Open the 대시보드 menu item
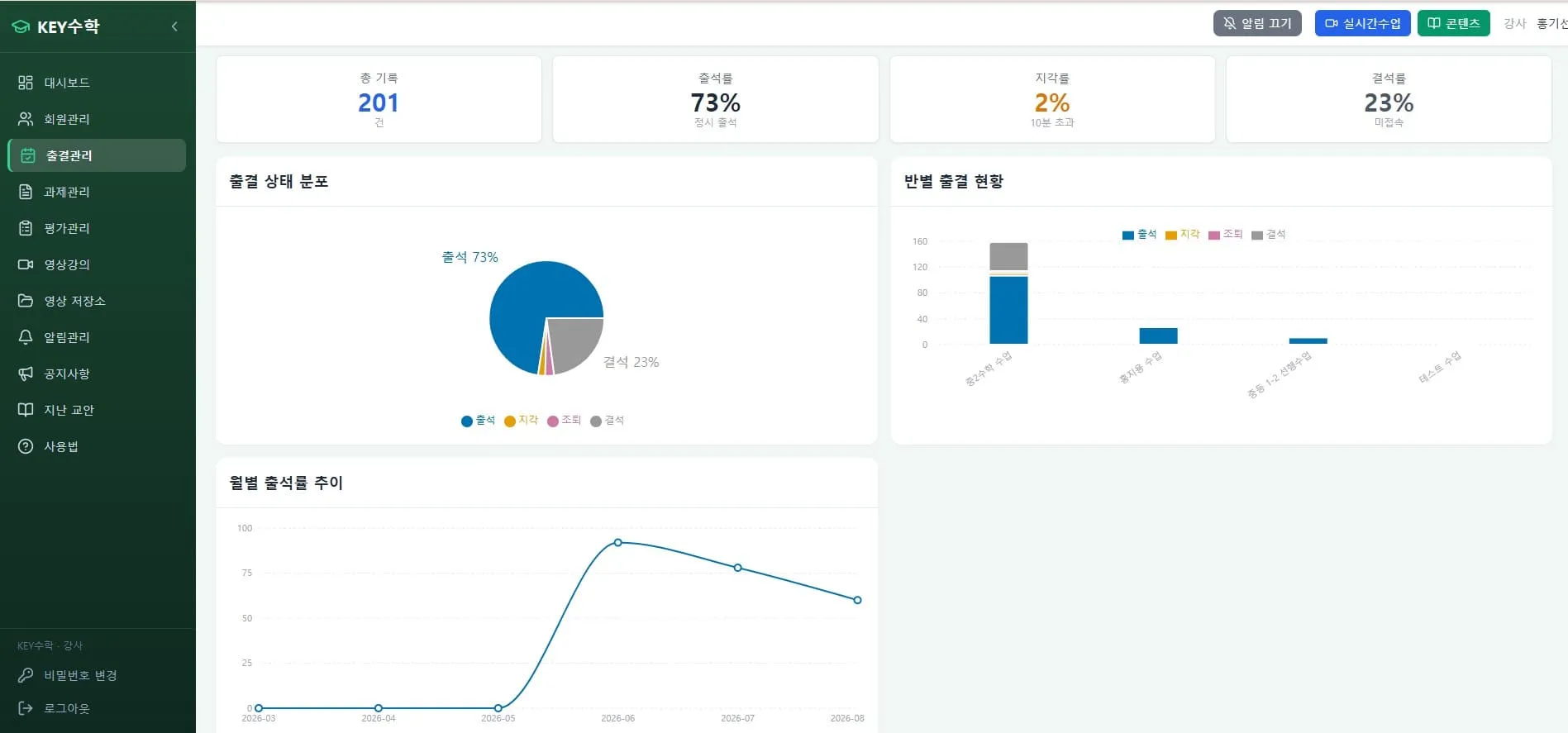 tap(97, 83)
